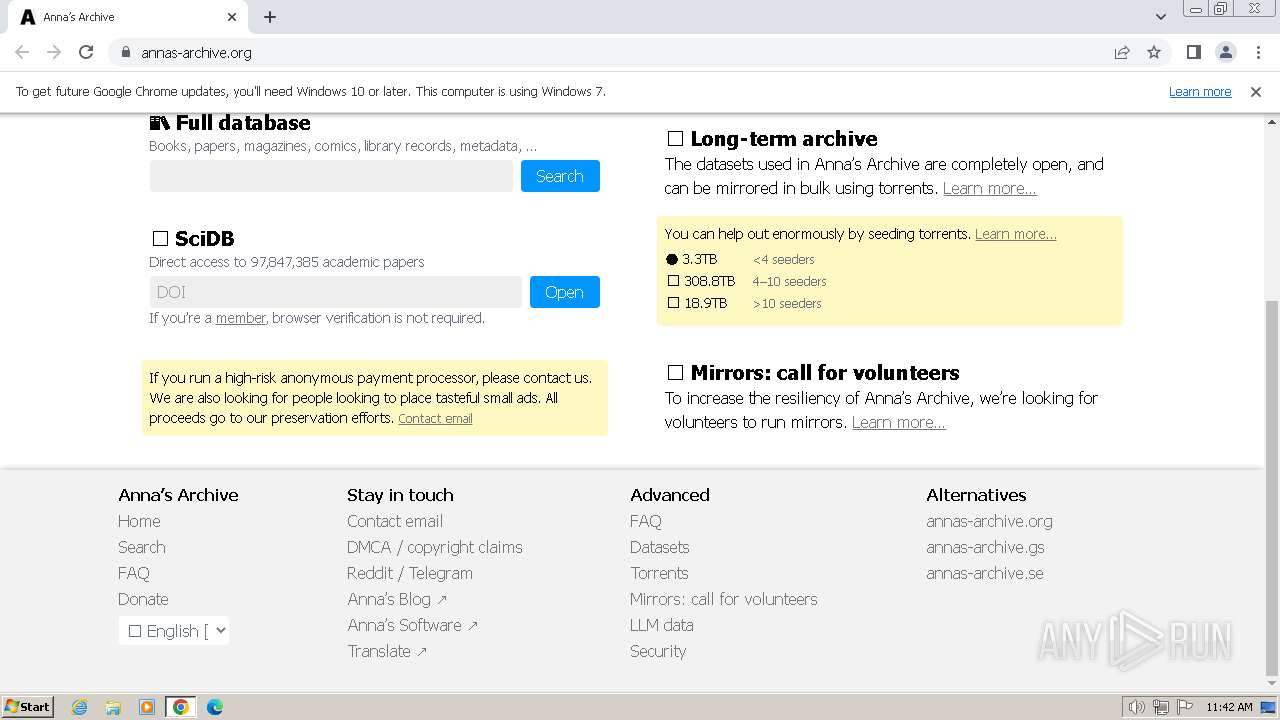The width and height of the screenshot is (1280, 720).
Task: Open FAQ under Advanced column
Action: [646, 521]
